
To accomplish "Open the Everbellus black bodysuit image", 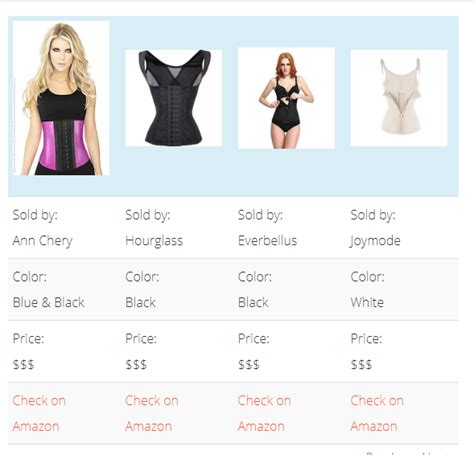I will [x=286, y=98].
